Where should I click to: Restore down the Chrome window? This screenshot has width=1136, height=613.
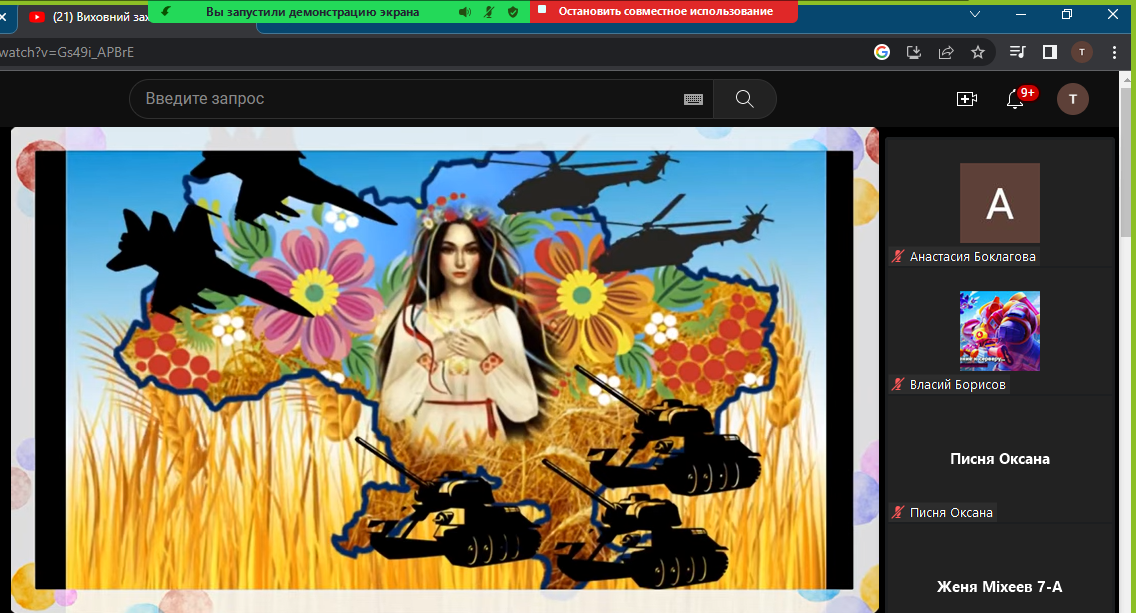(1066, 14)
